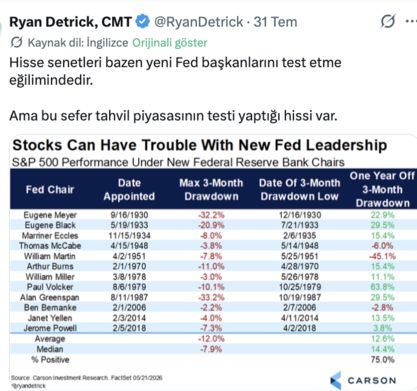Image resolution: width=417 pixels, height=391 pixels.
Task: Click the "Max 3-Month Drawdown" column header
Action: [211, 189]
